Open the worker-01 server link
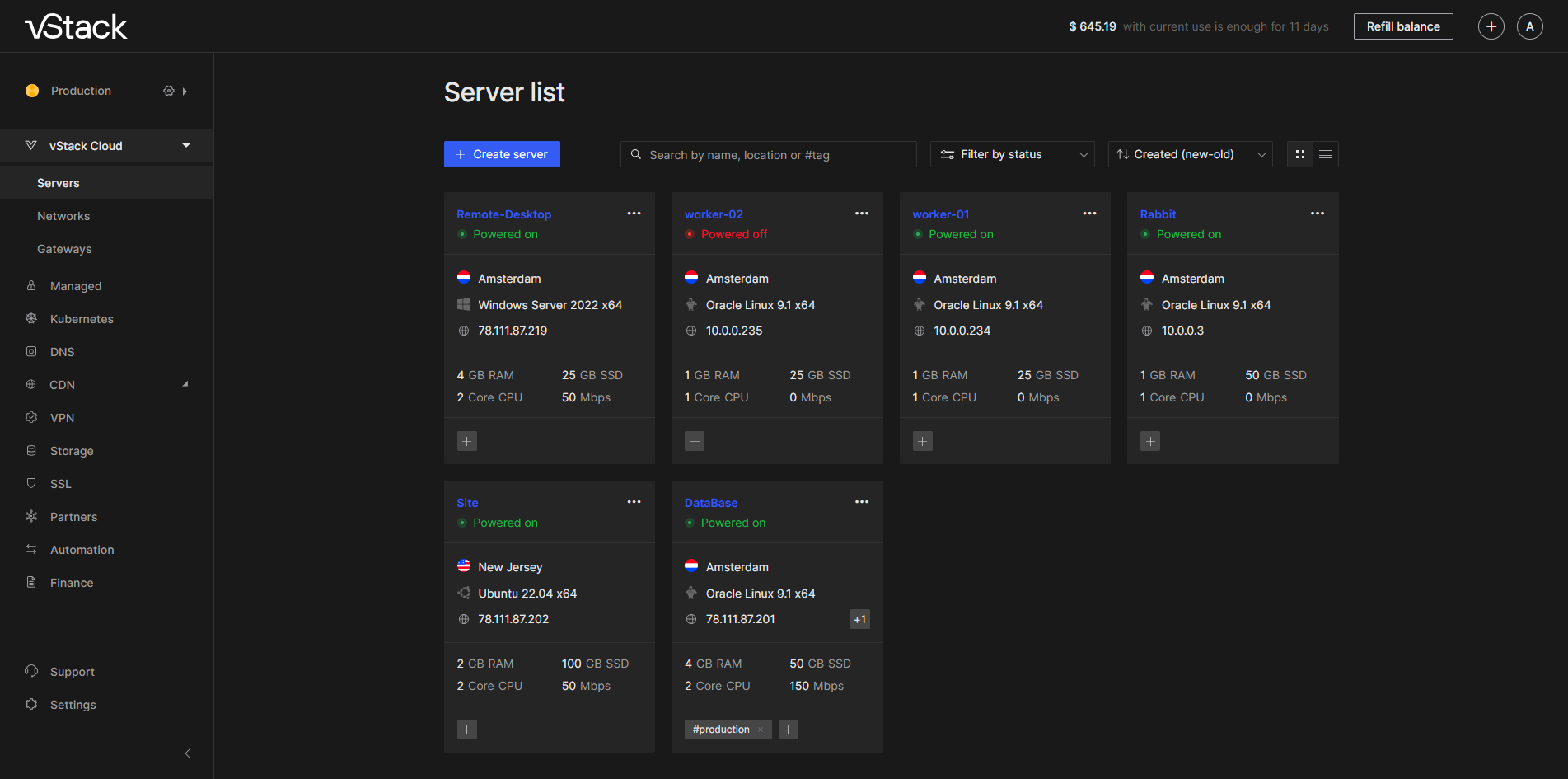Viewport: 1568px width, 779px height. [x=941, y=214]
